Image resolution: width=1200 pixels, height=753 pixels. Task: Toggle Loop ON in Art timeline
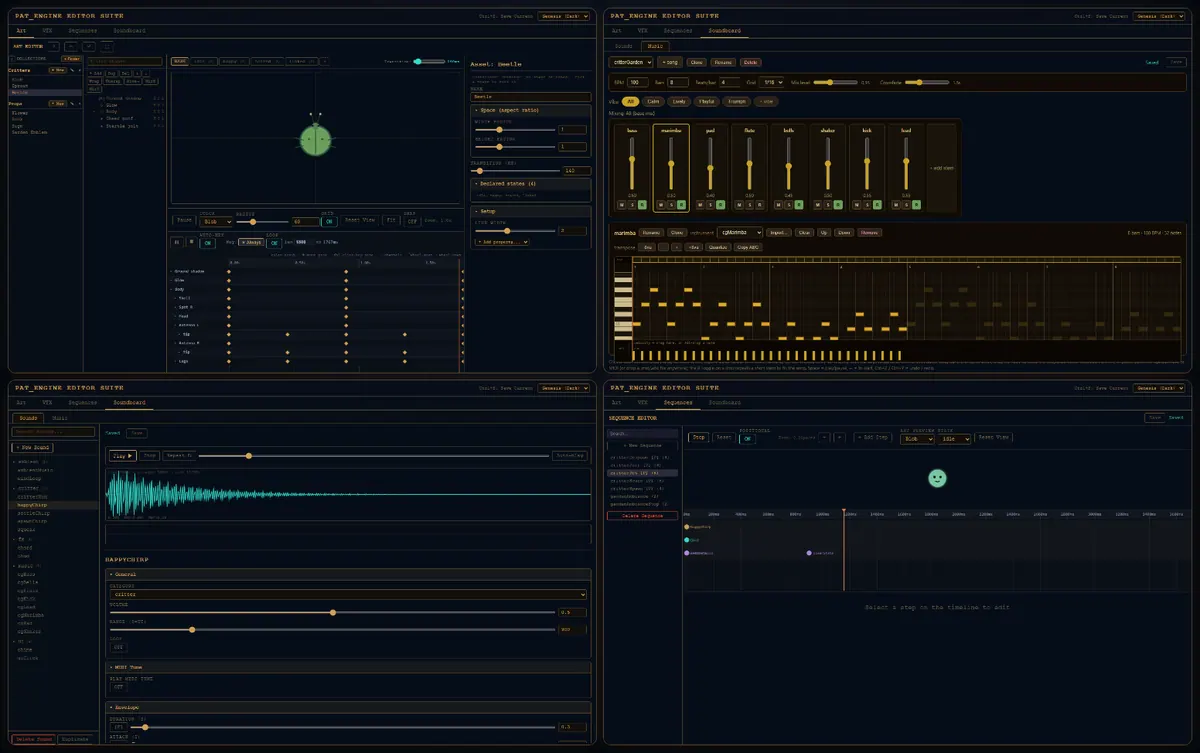[274, 243]
